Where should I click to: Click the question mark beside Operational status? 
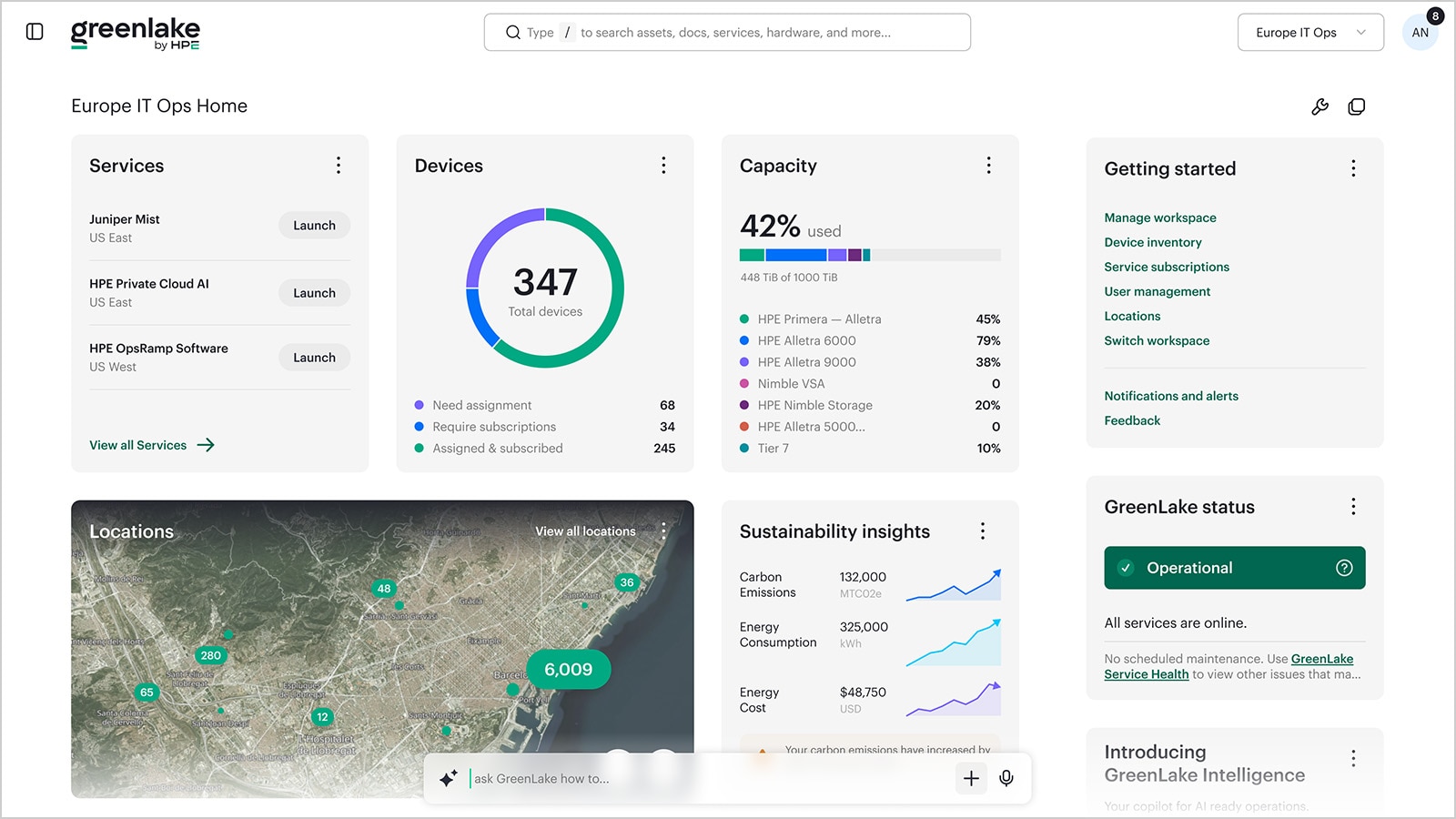click(x=1344, y=568)
